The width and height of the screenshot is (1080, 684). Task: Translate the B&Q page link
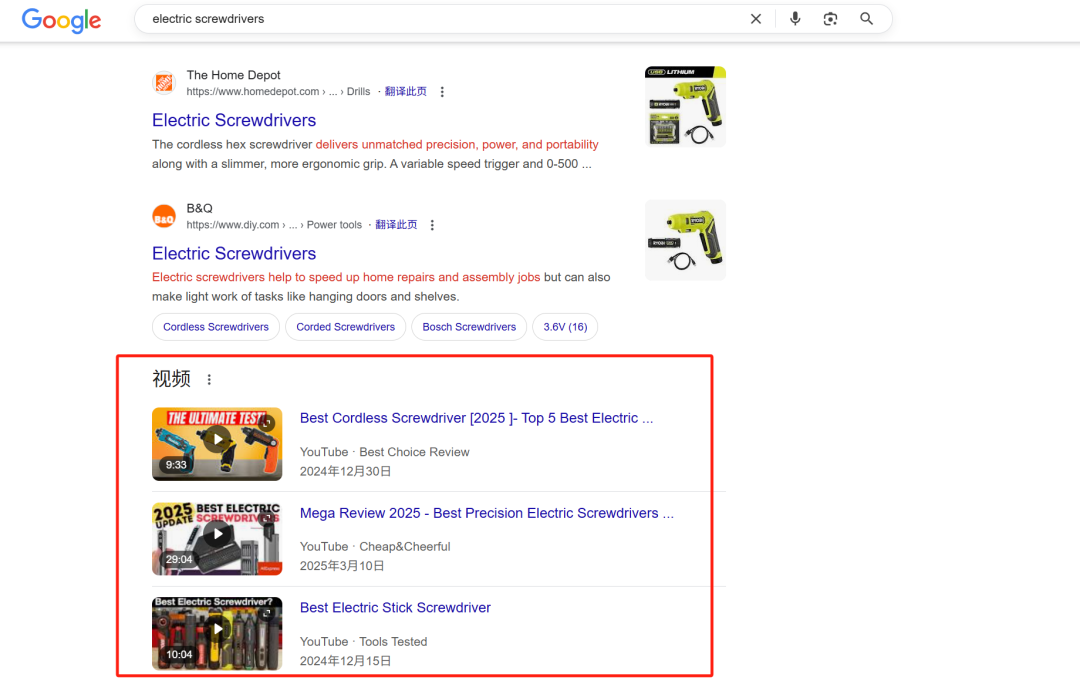[396, 225]
